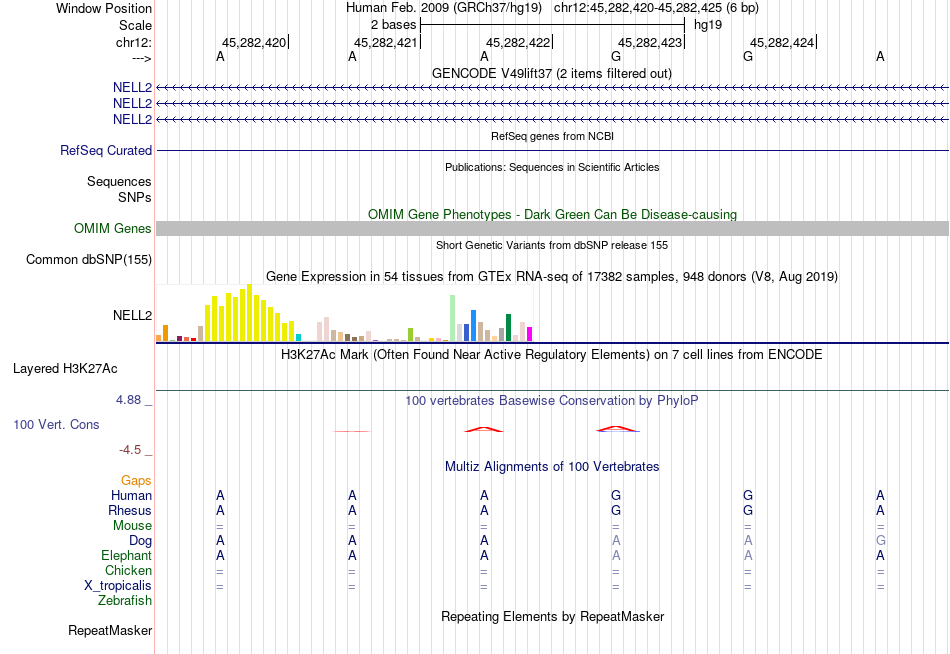This screenshot has height=654, width=950.
Task: Click the first NELL2 GENCODE transcript label
Action: 132,87
